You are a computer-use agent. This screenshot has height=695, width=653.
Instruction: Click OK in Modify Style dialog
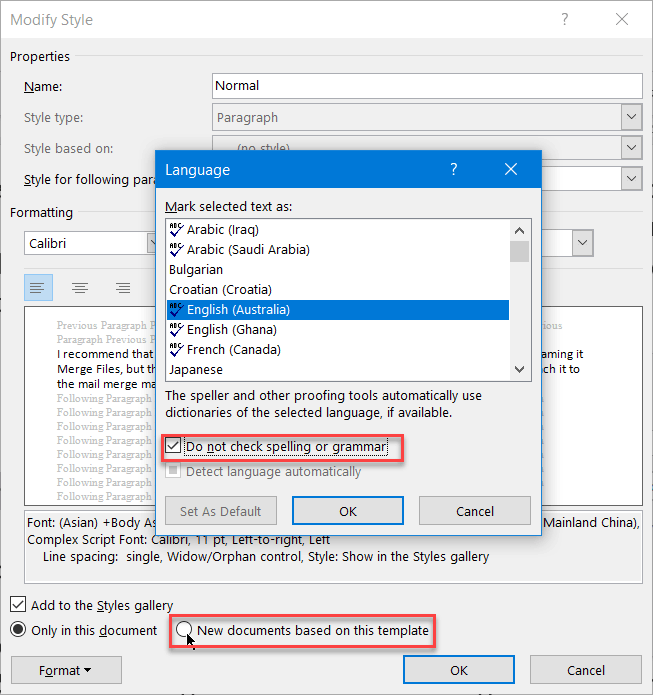459,670
